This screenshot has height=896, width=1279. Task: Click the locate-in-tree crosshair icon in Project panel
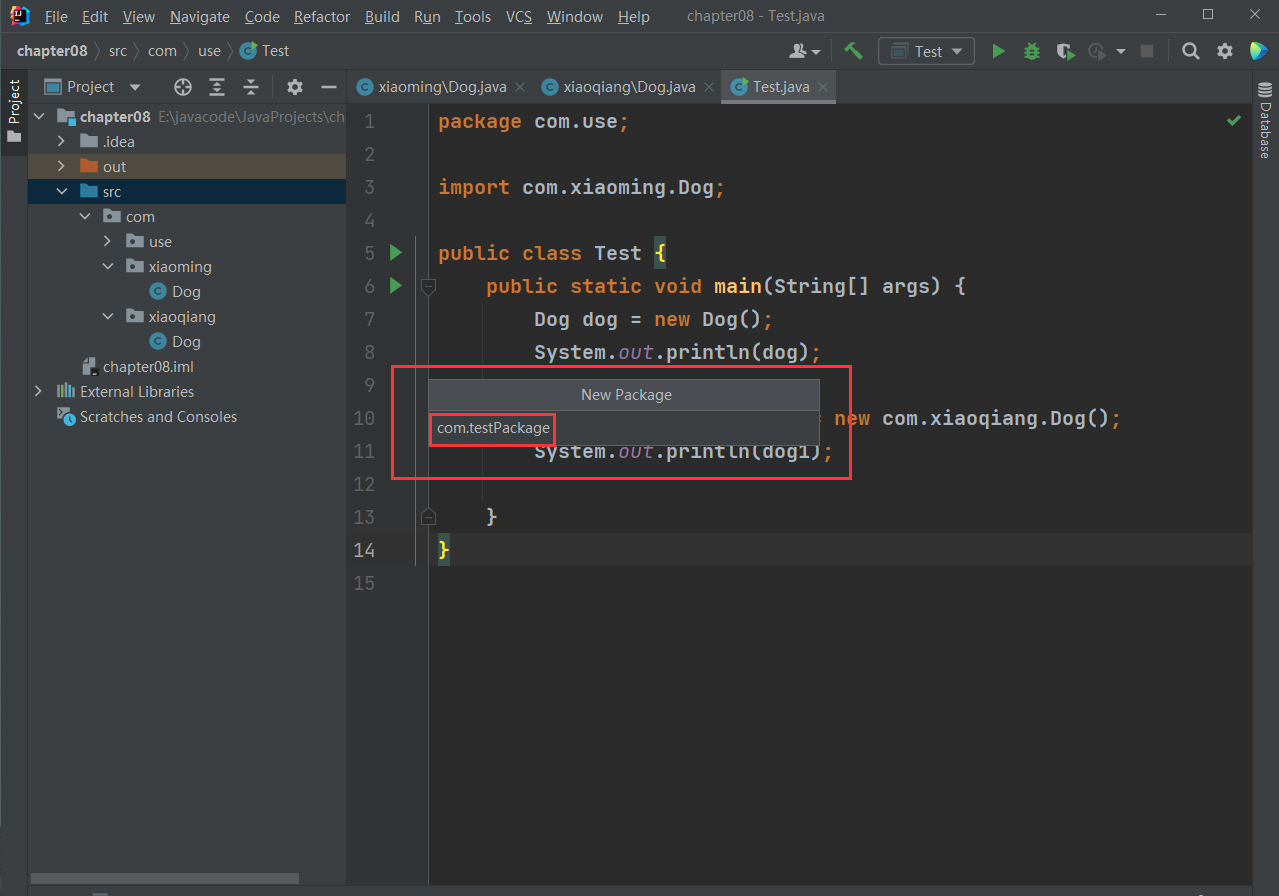point(182,87)
